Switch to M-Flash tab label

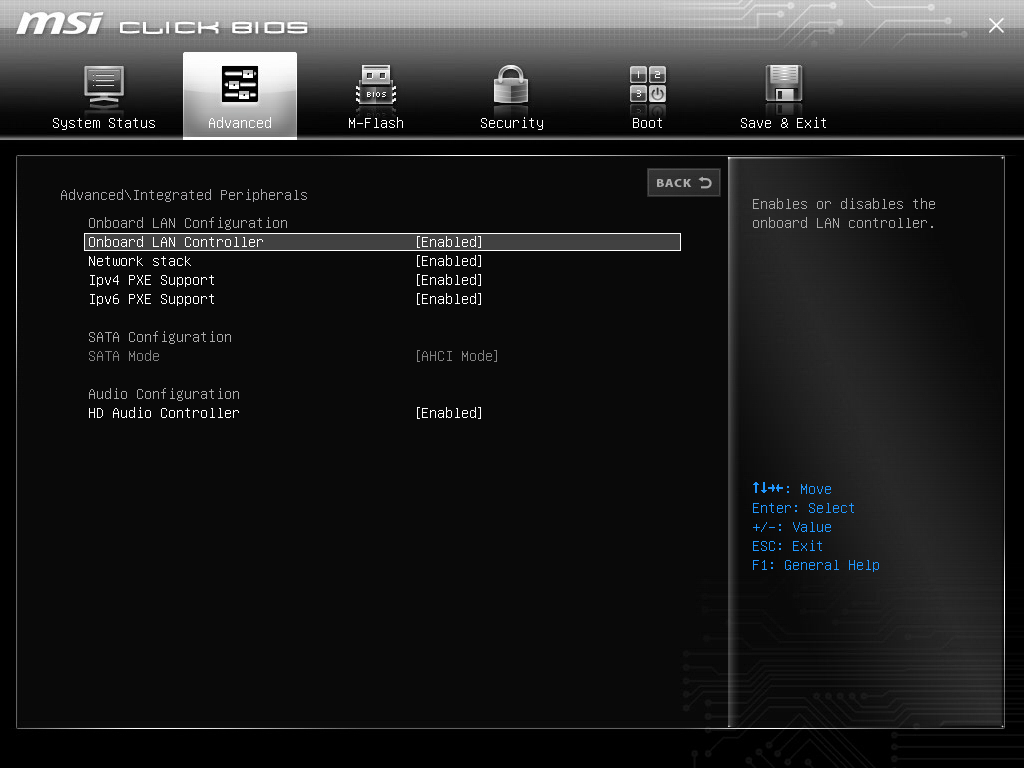click(x=376, y=123)
